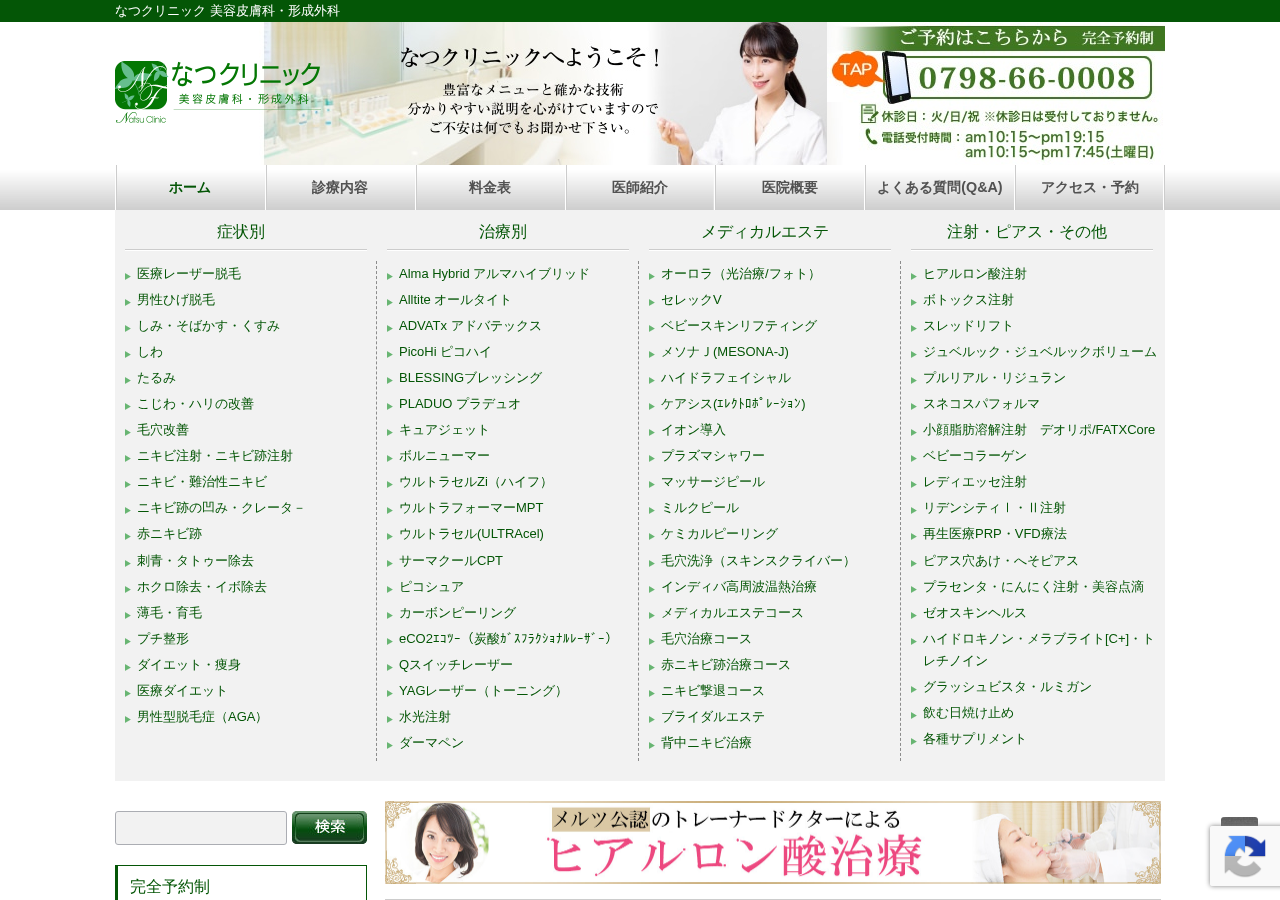Open 背中ニキビ治療 link
This screenshot has width=1280, height=900.
tap(706, 743)
